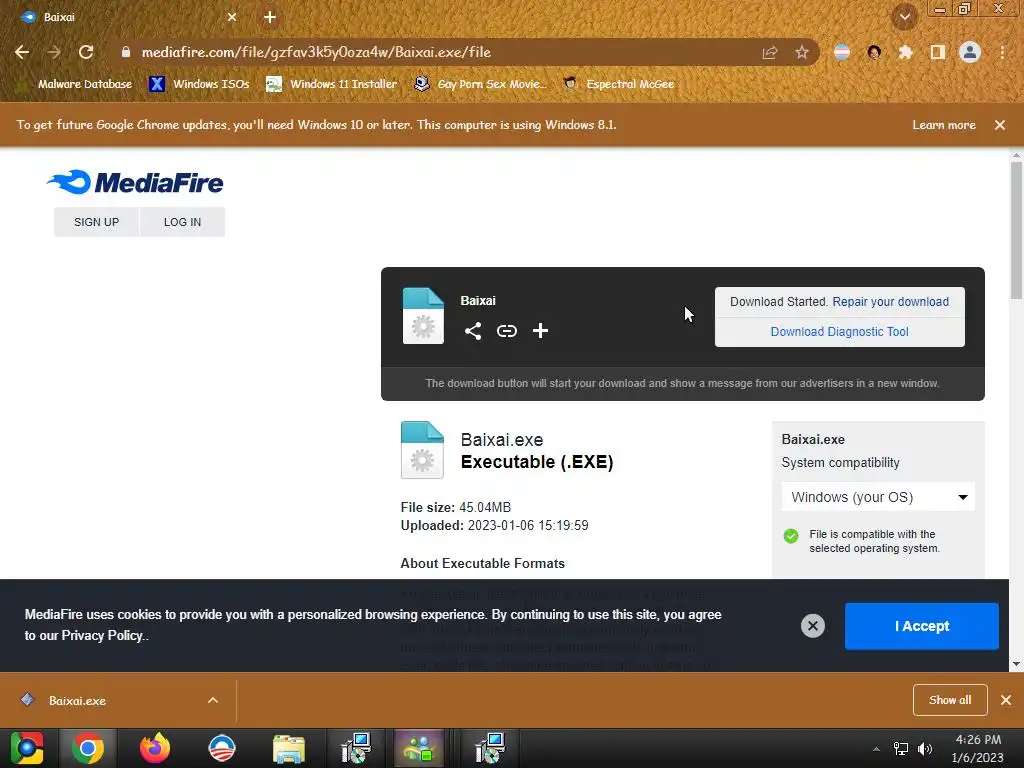
Task: Click Learn more on update notice
Action: [x=944, y=125]
